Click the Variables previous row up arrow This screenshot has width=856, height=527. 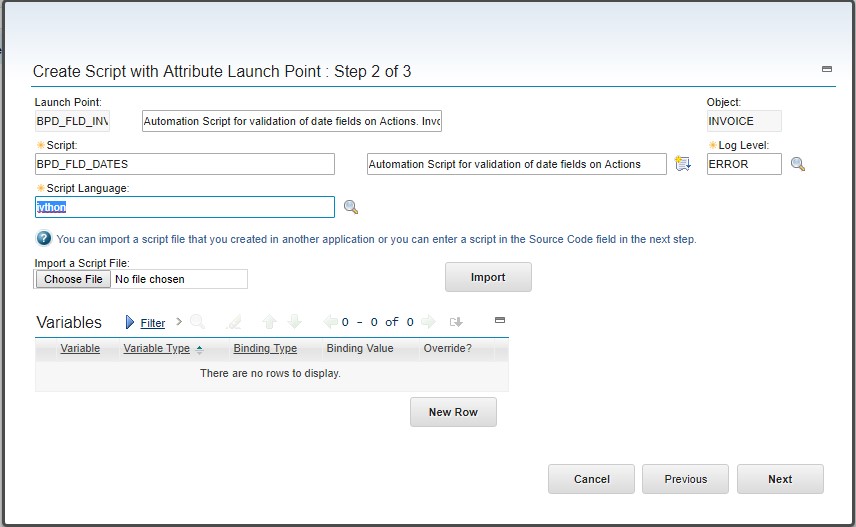click(x=269, y=322)
